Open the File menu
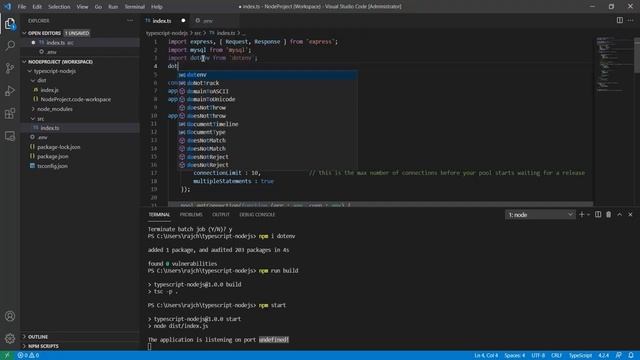Viewport: 640px width, 360px height. click(x=22, y=7)
